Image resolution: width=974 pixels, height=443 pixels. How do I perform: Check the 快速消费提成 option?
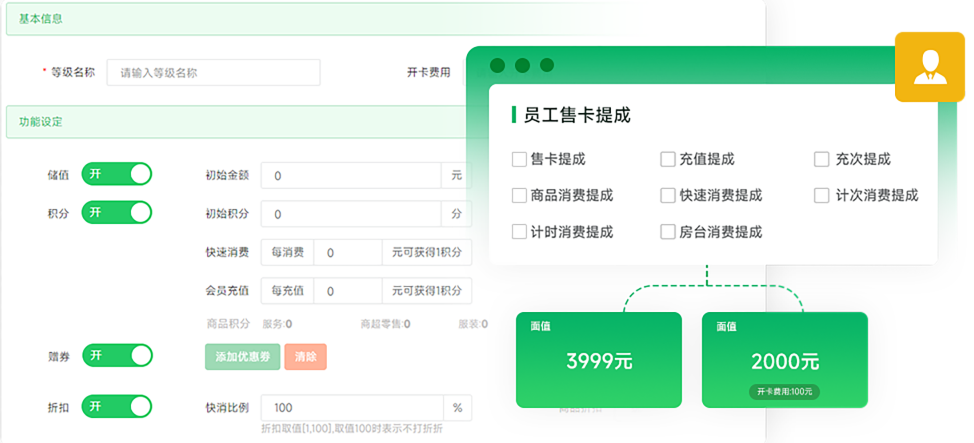click(x=668, y=195)
